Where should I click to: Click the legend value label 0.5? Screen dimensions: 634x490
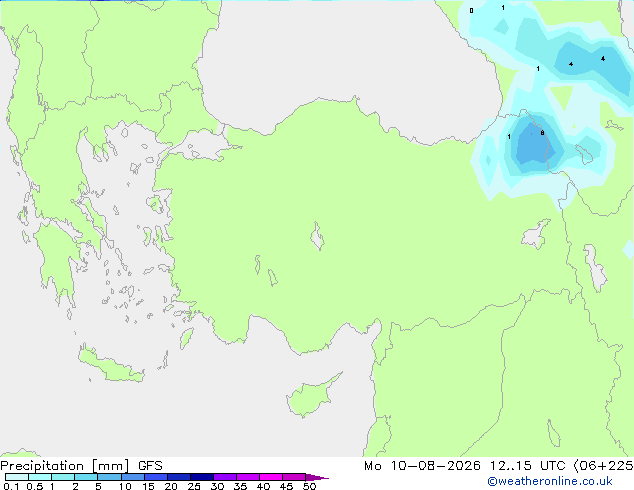(34, 486)
